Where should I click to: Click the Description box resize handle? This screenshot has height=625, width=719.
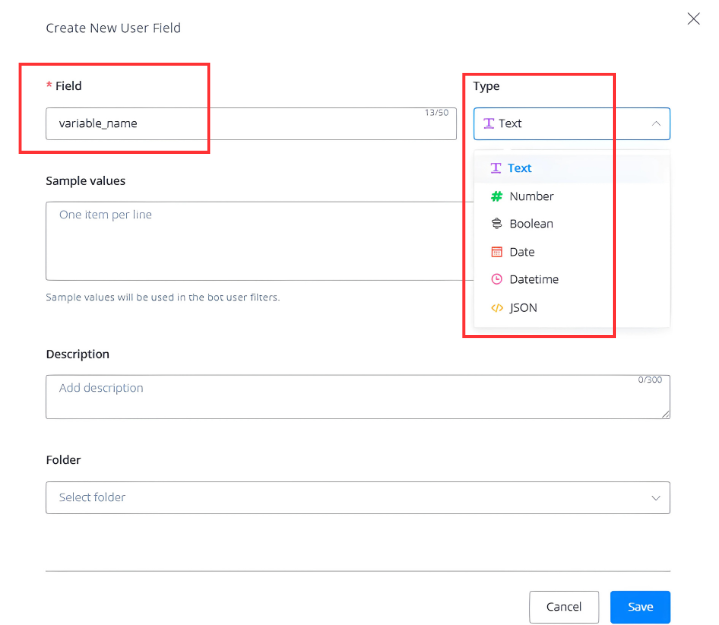666,414
